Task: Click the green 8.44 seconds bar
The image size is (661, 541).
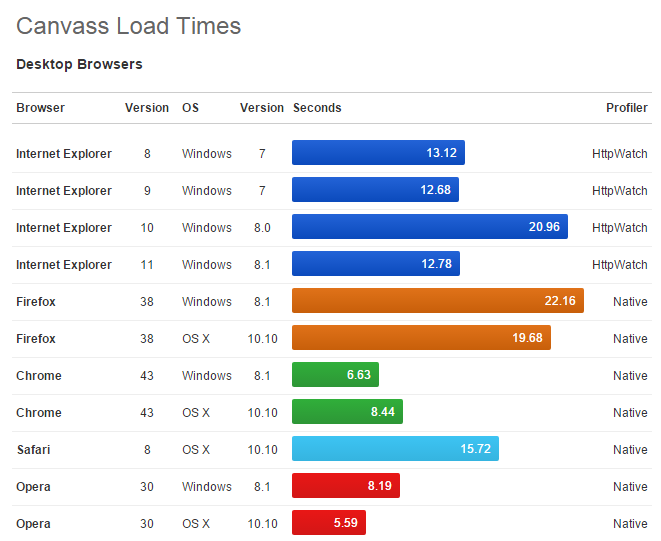Action: (x=347, y=412)
